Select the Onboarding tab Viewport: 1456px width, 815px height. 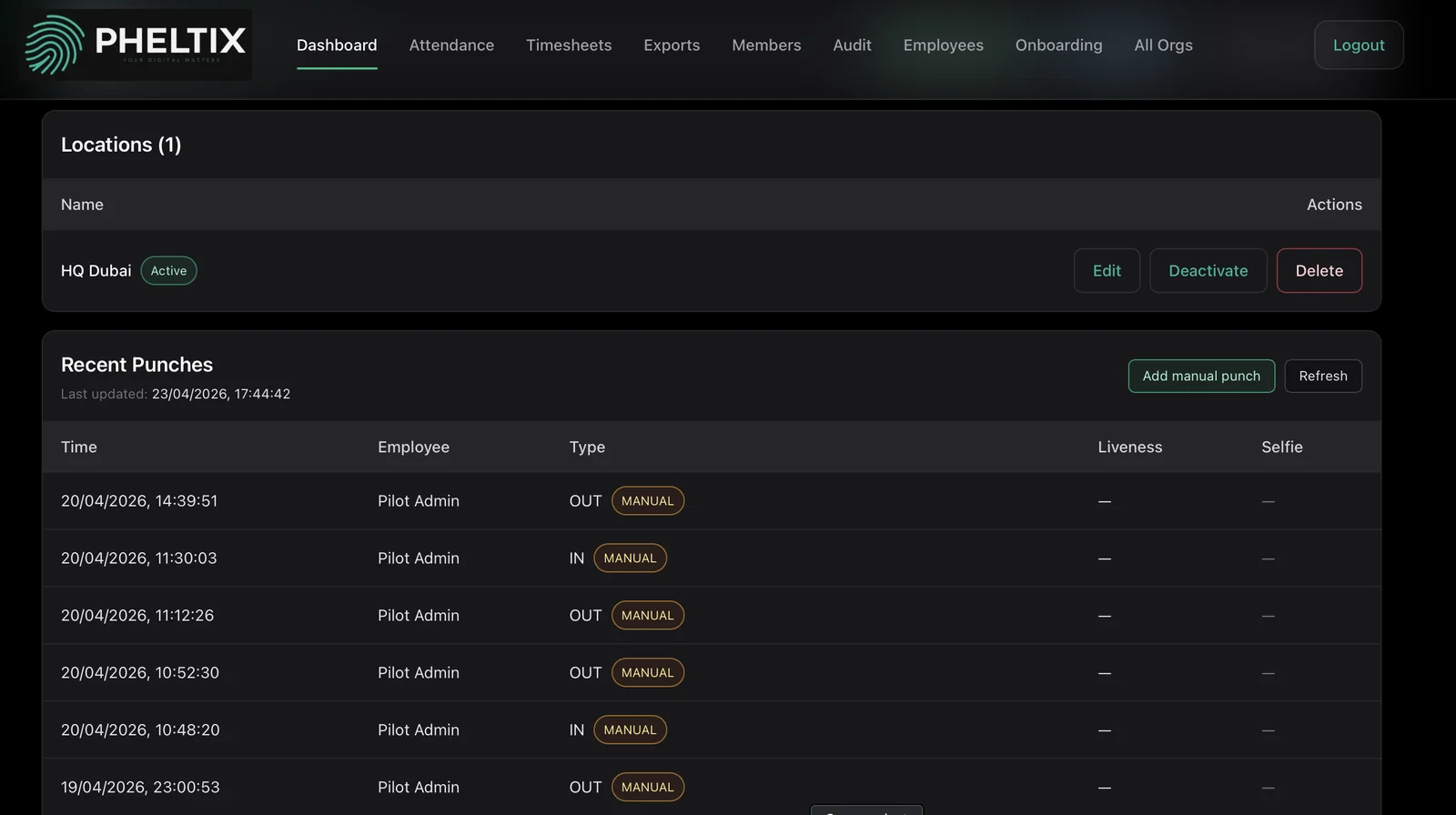(x=1058, y=45)
